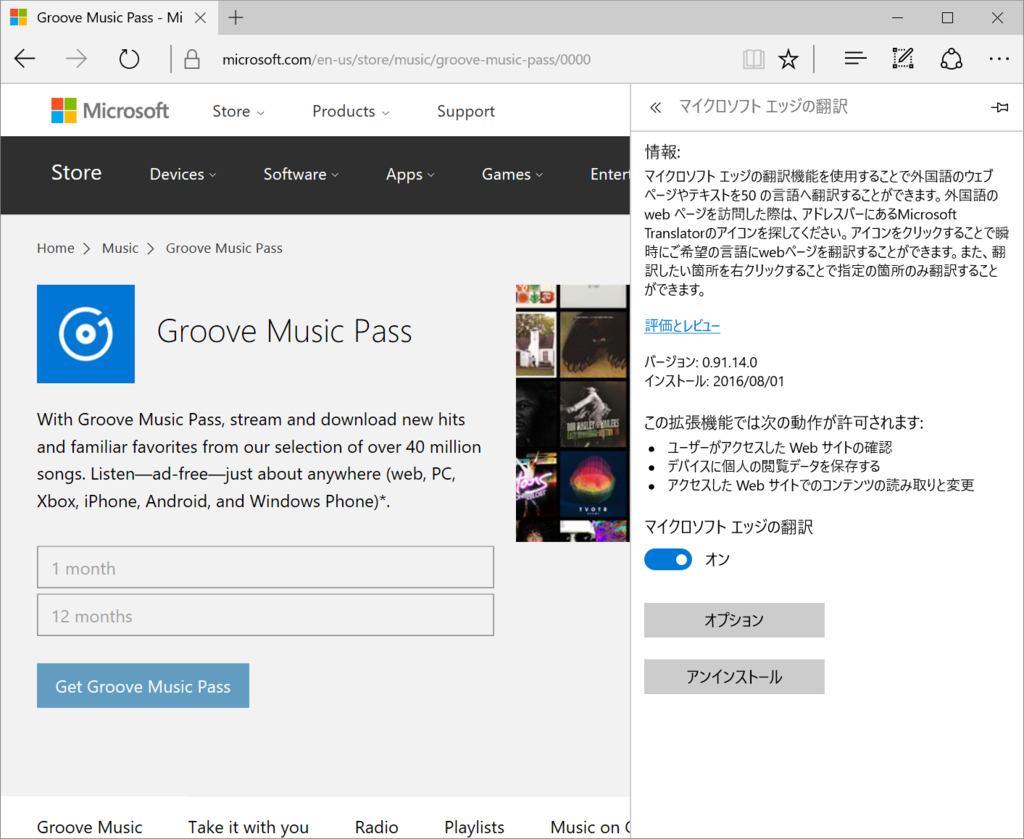Click the Home breadcrumb link
Image resolution: width=1024 pixels, height=839 pixels.
click(56, 248)
